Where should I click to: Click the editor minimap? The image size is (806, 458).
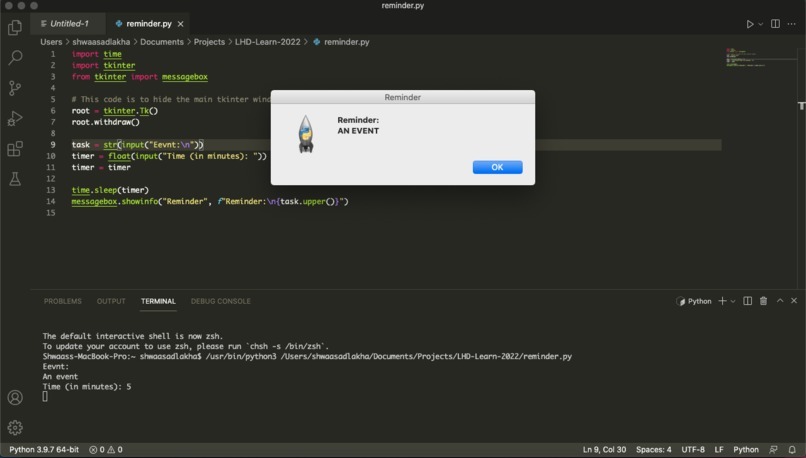pyautogui.click(x=761, y=57)
